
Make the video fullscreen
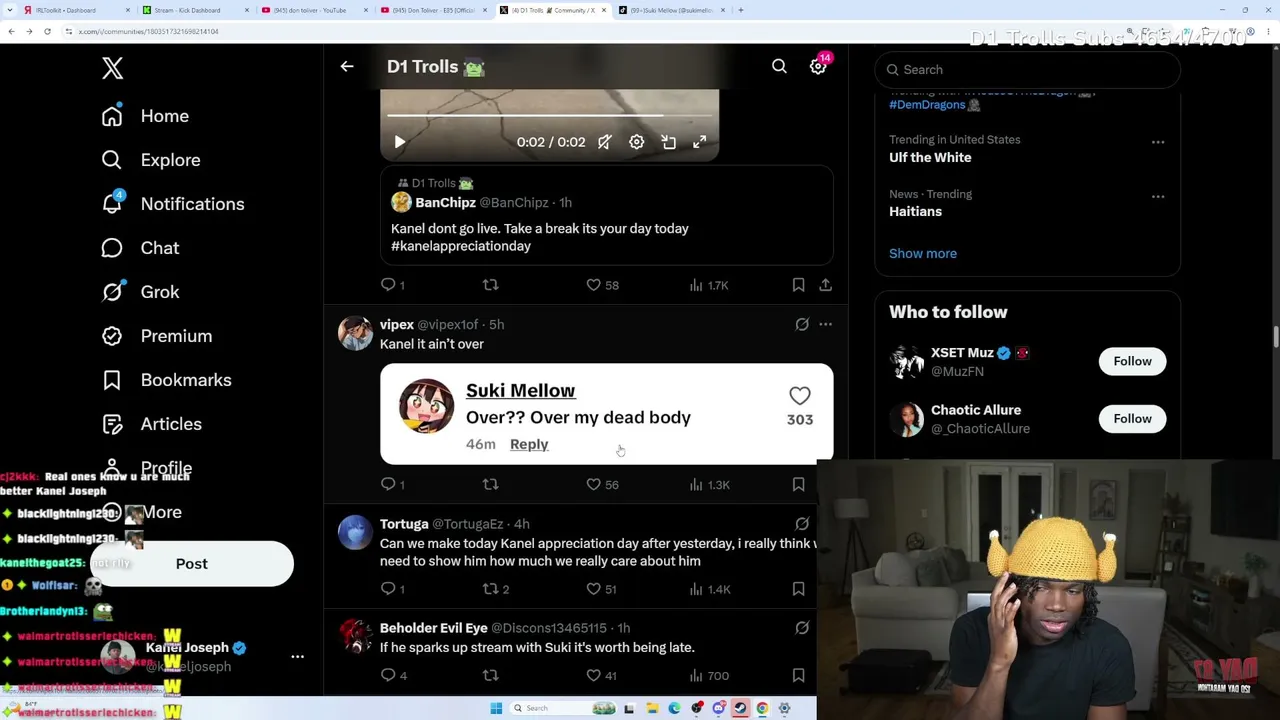click(x=700, y=142)
